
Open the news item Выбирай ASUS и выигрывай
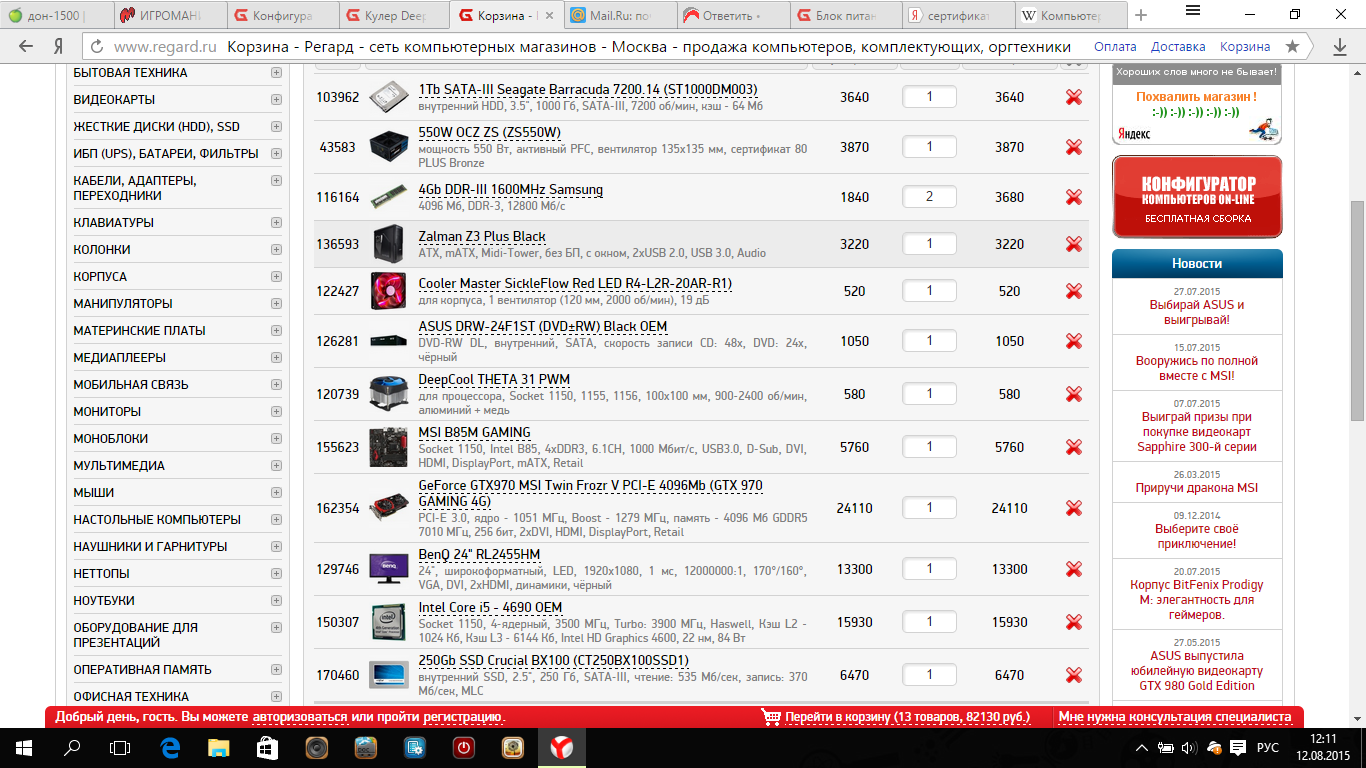pyautogui.click(x=1197, y=312)
